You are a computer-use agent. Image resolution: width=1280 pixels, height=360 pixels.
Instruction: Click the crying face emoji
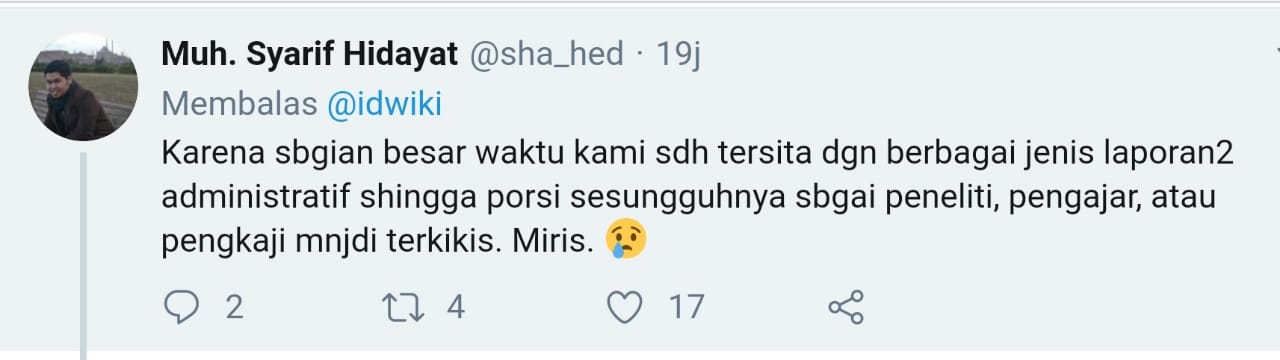tap(625, 240)
